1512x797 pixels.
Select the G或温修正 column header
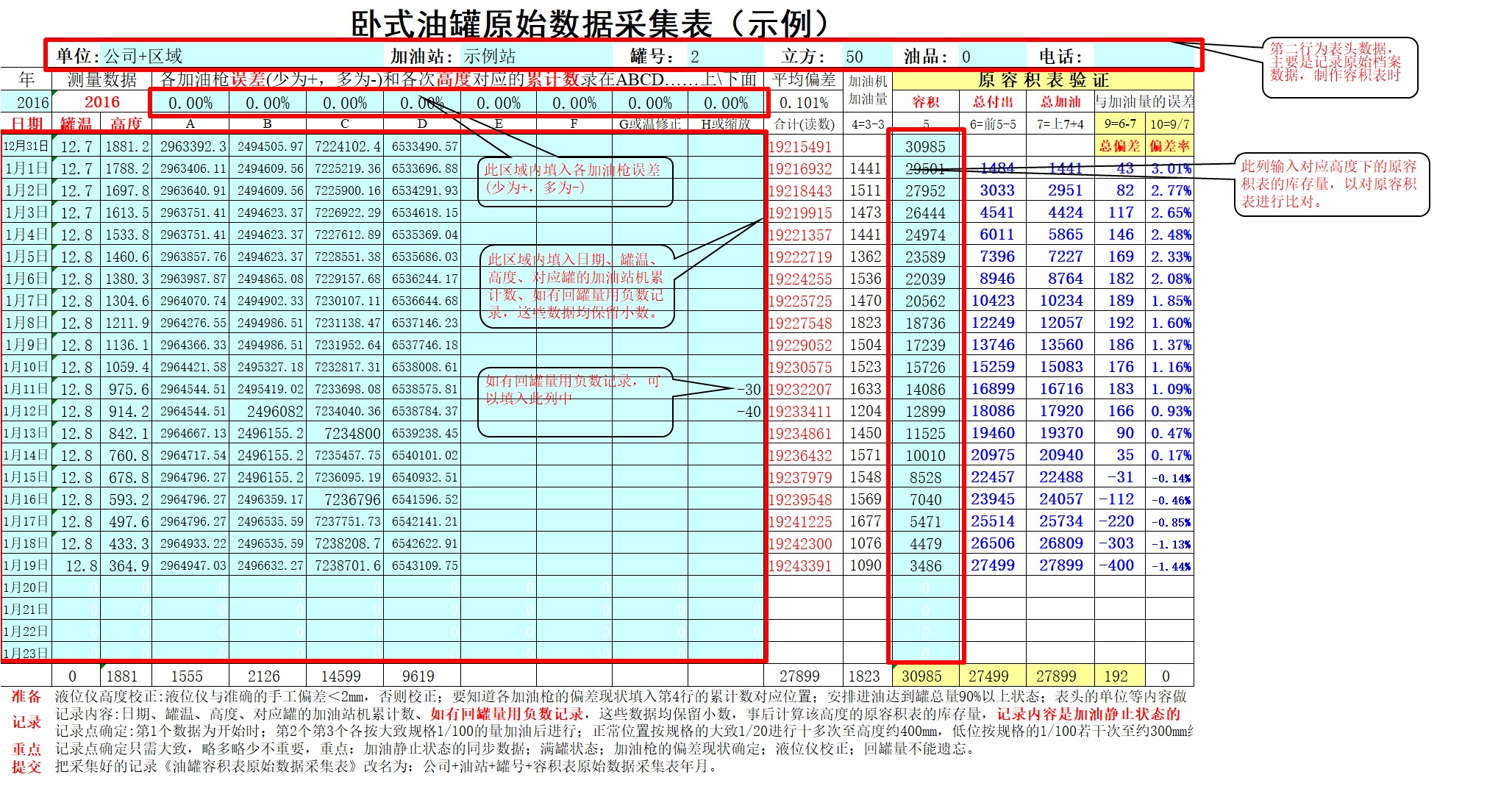click(x=650, y=124)
